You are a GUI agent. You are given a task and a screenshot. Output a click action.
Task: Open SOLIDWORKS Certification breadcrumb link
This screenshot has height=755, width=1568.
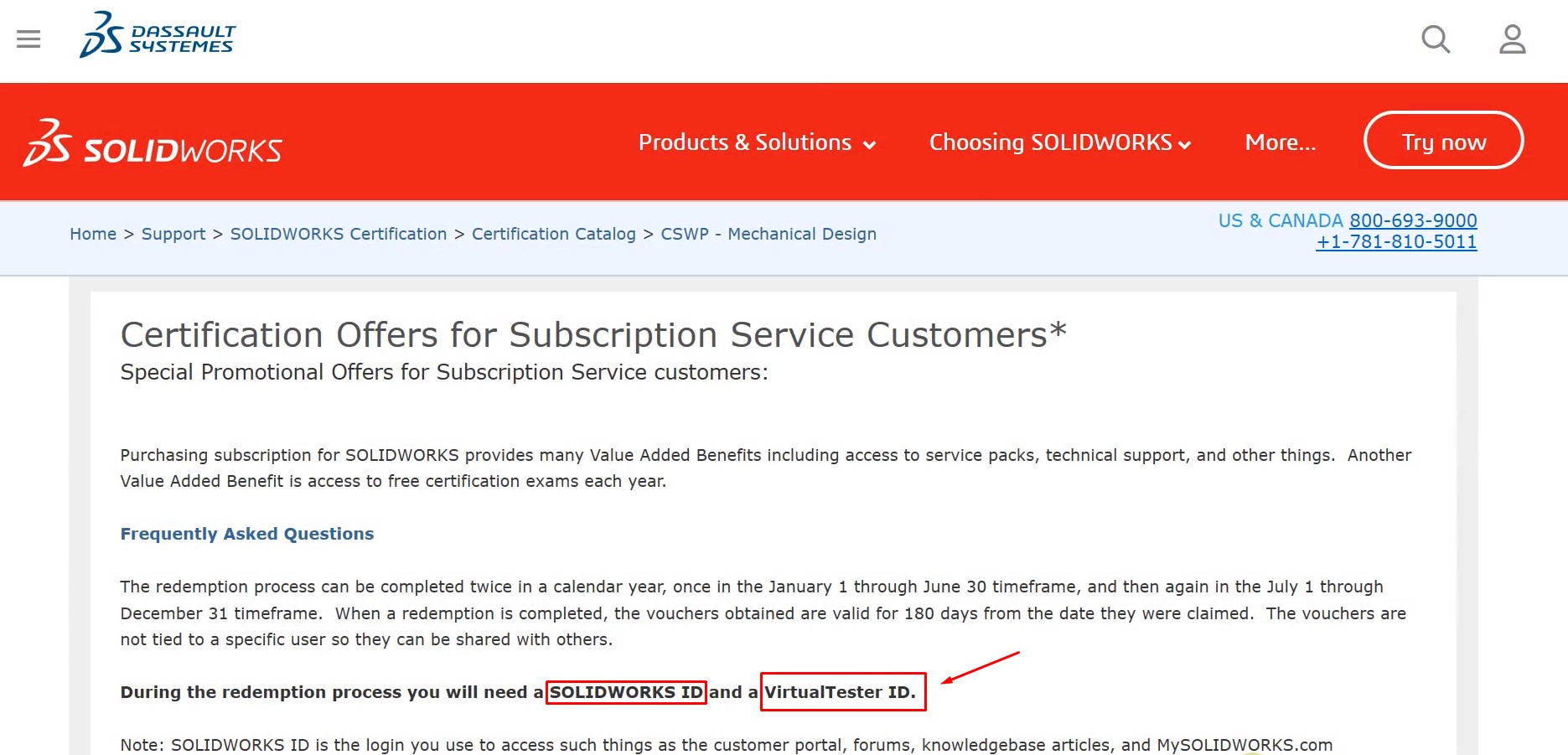click(339, 234)
